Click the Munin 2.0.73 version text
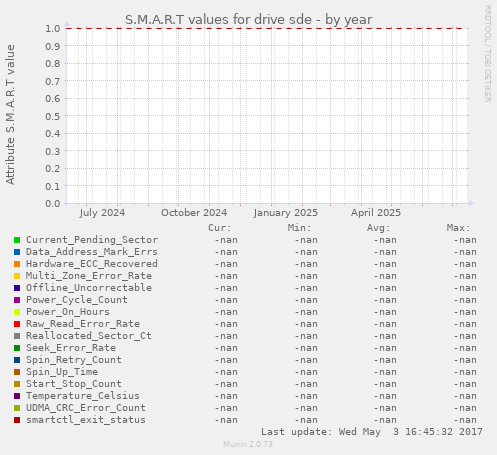The width and height of the screenshot is (497, 455). point(248,444)
